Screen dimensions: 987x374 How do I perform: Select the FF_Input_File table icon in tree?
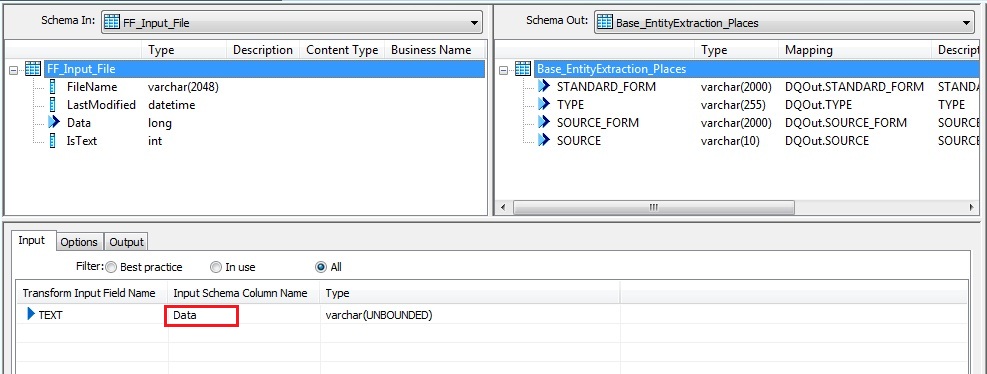33,69
